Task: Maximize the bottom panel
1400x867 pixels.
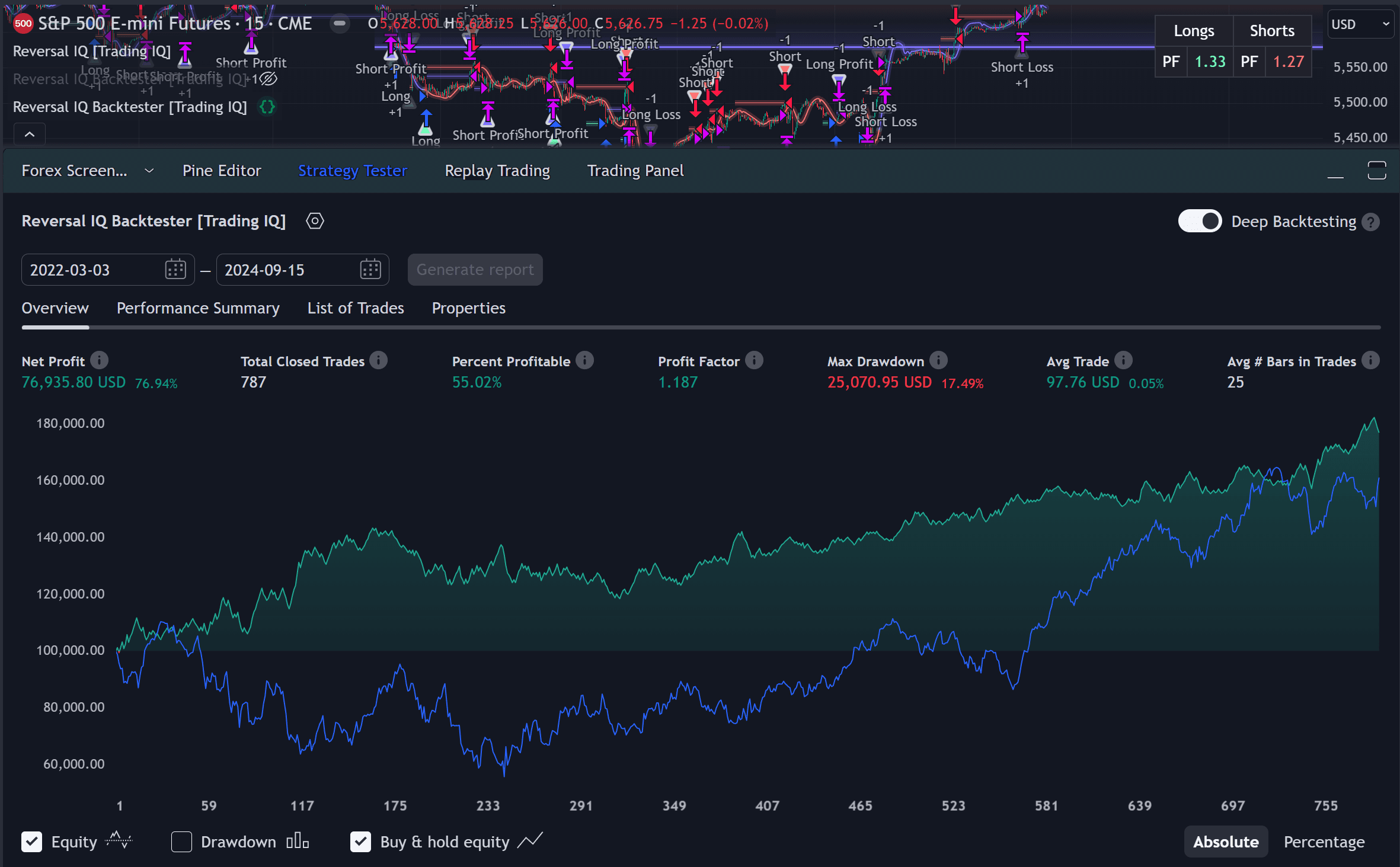Action: [1376, 171]
